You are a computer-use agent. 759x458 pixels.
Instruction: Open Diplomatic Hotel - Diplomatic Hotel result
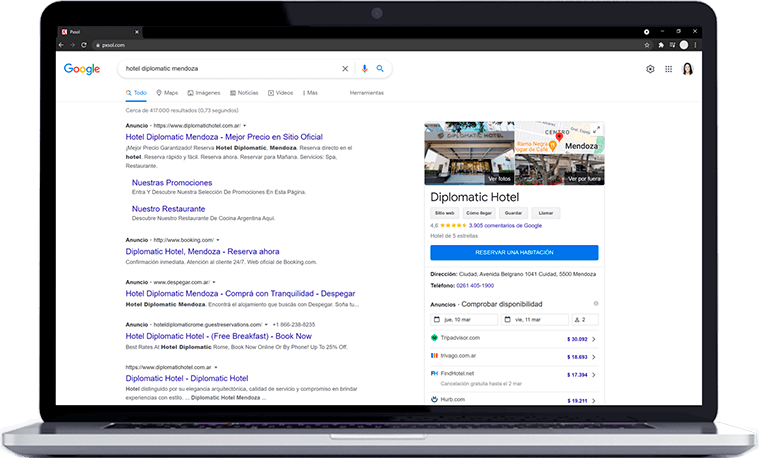point(187,378)
